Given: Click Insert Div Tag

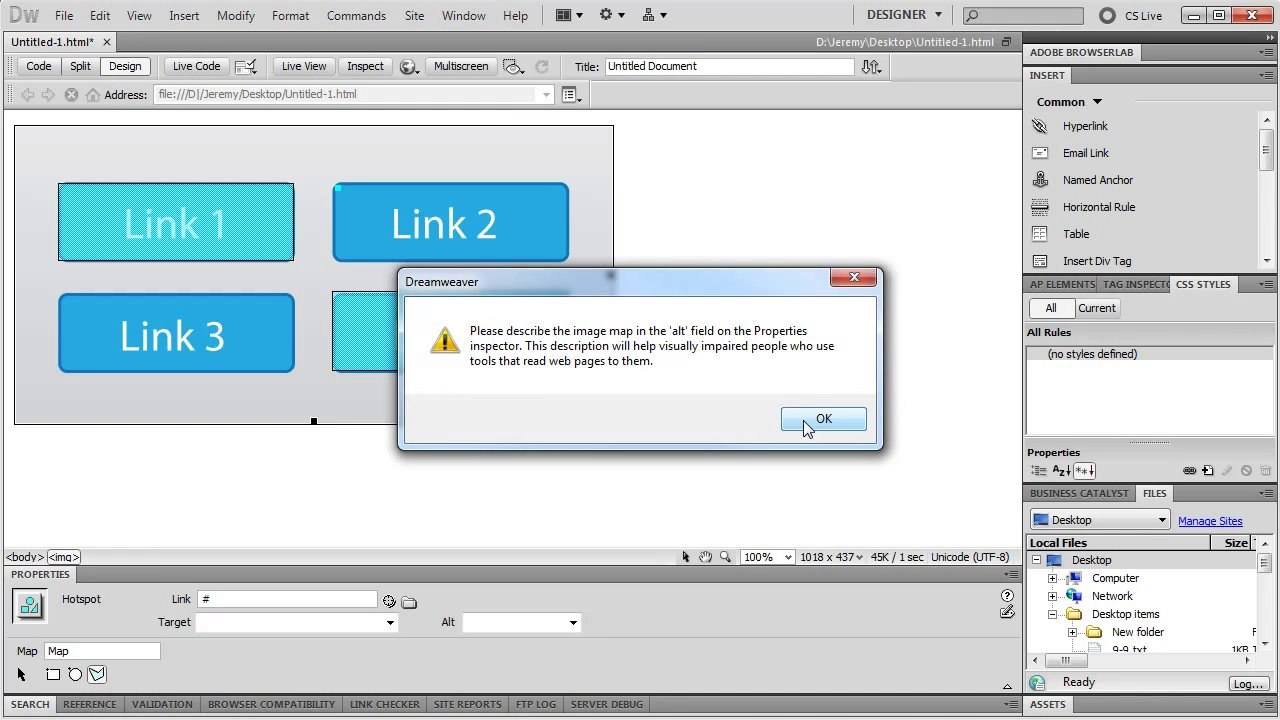Looking at the screenshot, I should [1096, 261].
